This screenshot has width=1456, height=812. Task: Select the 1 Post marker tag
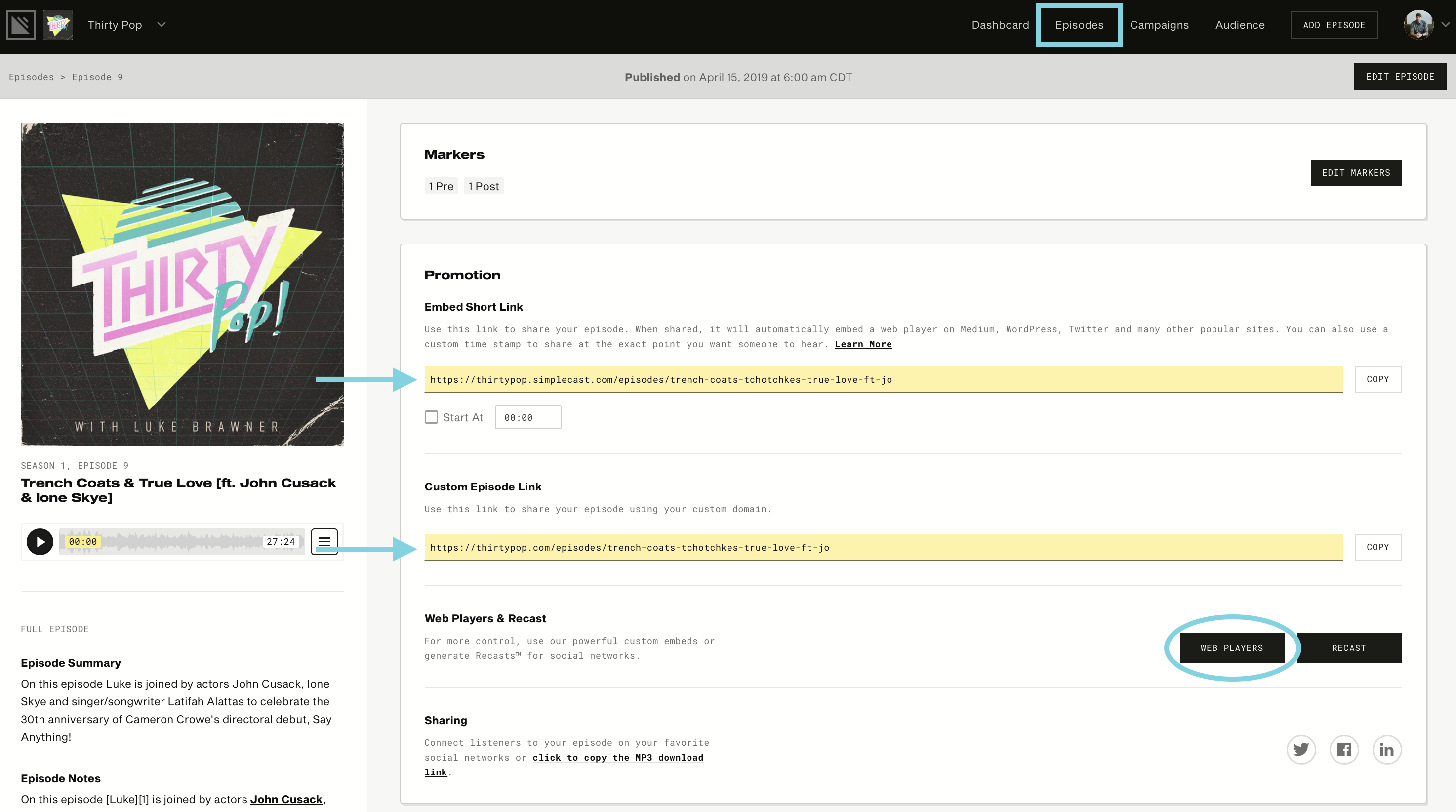484,187
